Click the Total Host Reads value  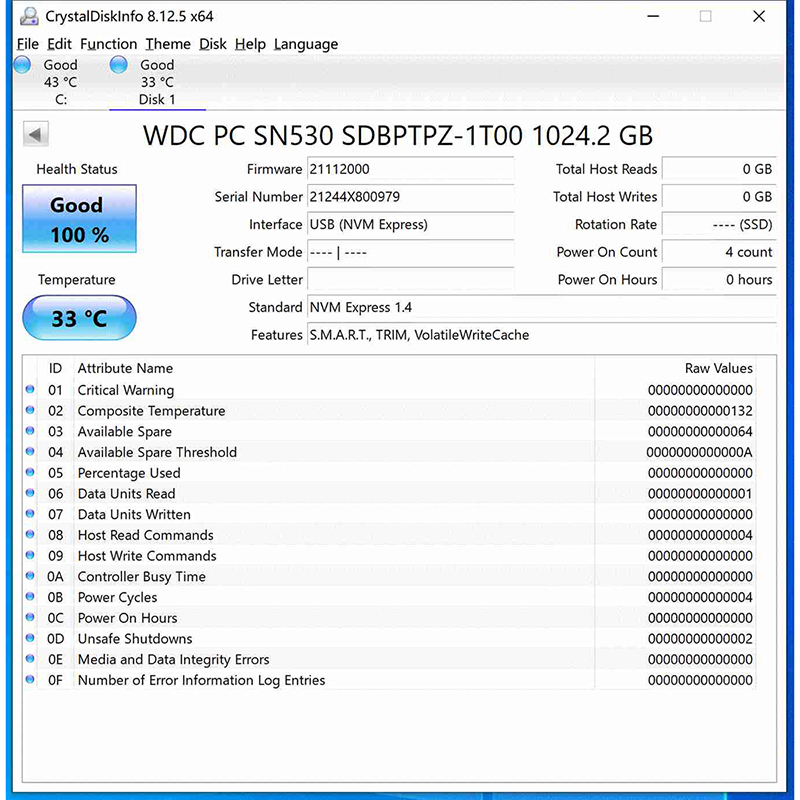click(x=719, y=169)
